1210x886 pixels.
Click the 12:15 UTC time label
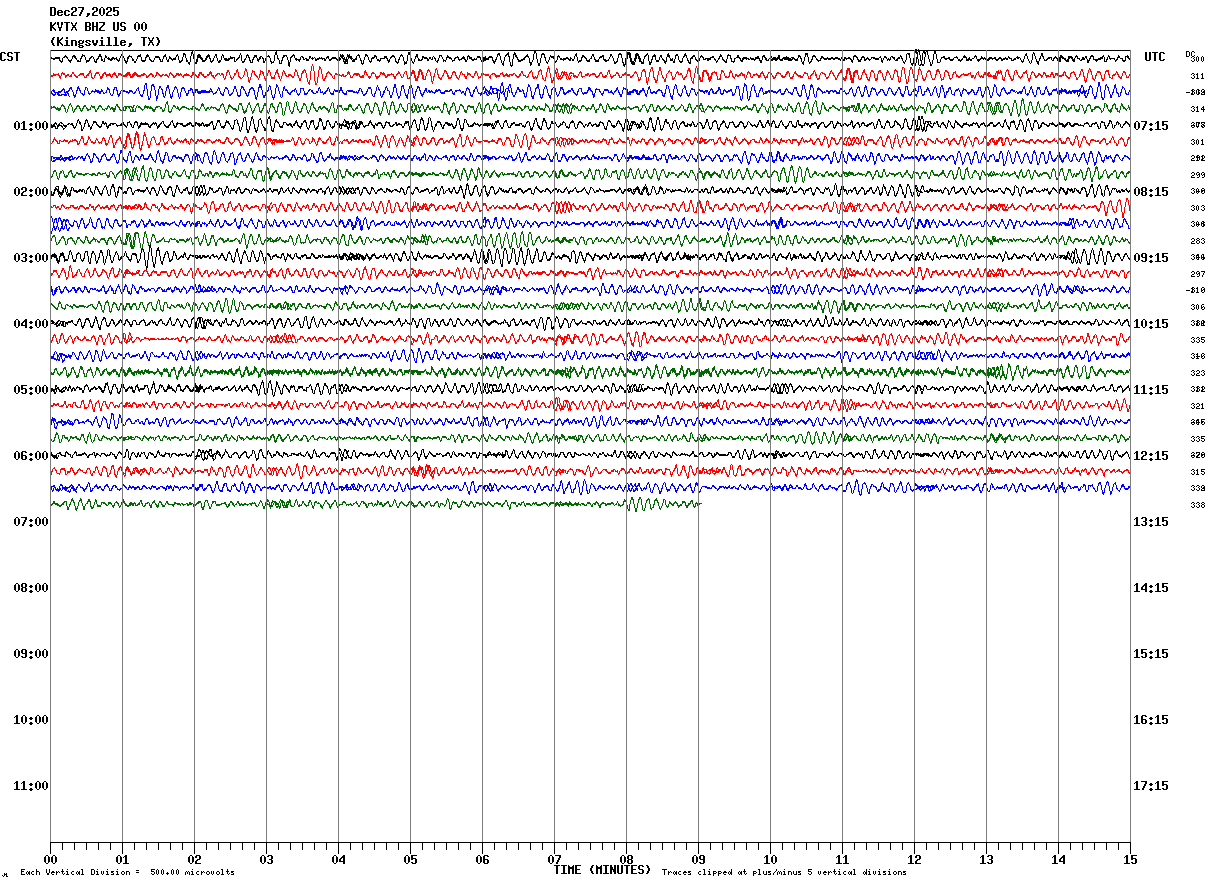(x=1152, y=456)
